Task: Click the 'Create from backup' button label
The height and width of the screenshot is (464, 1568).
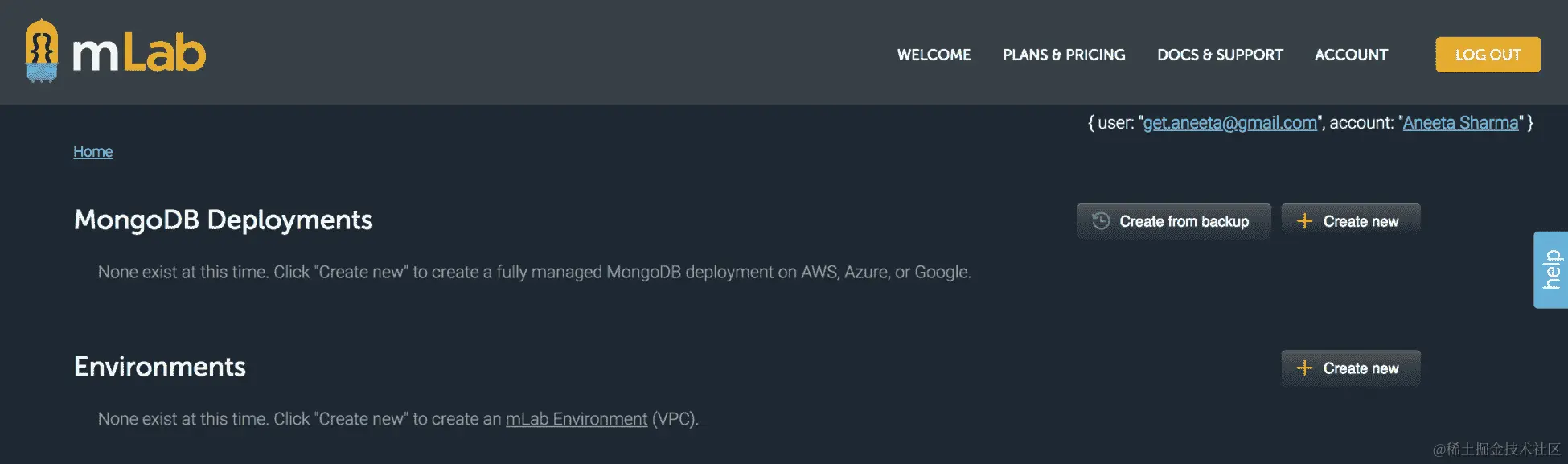Action: [1184, 221]
